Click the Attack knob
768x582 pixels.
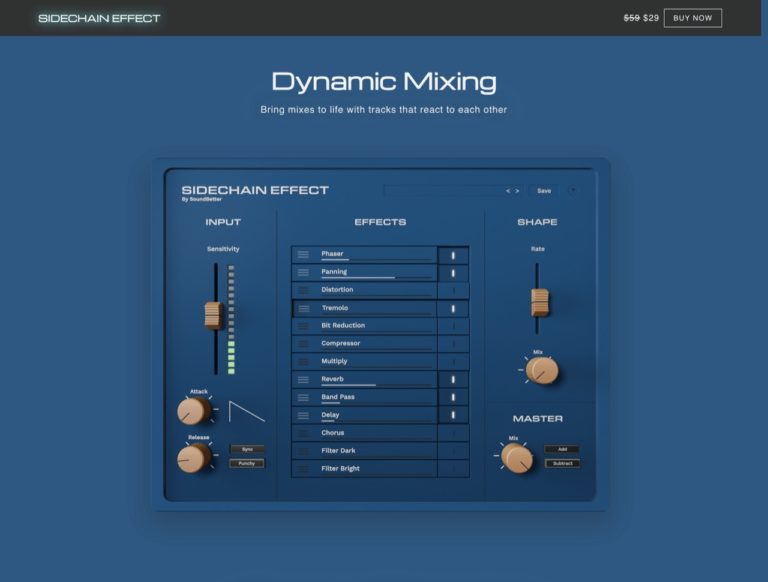tap(193, 410)
